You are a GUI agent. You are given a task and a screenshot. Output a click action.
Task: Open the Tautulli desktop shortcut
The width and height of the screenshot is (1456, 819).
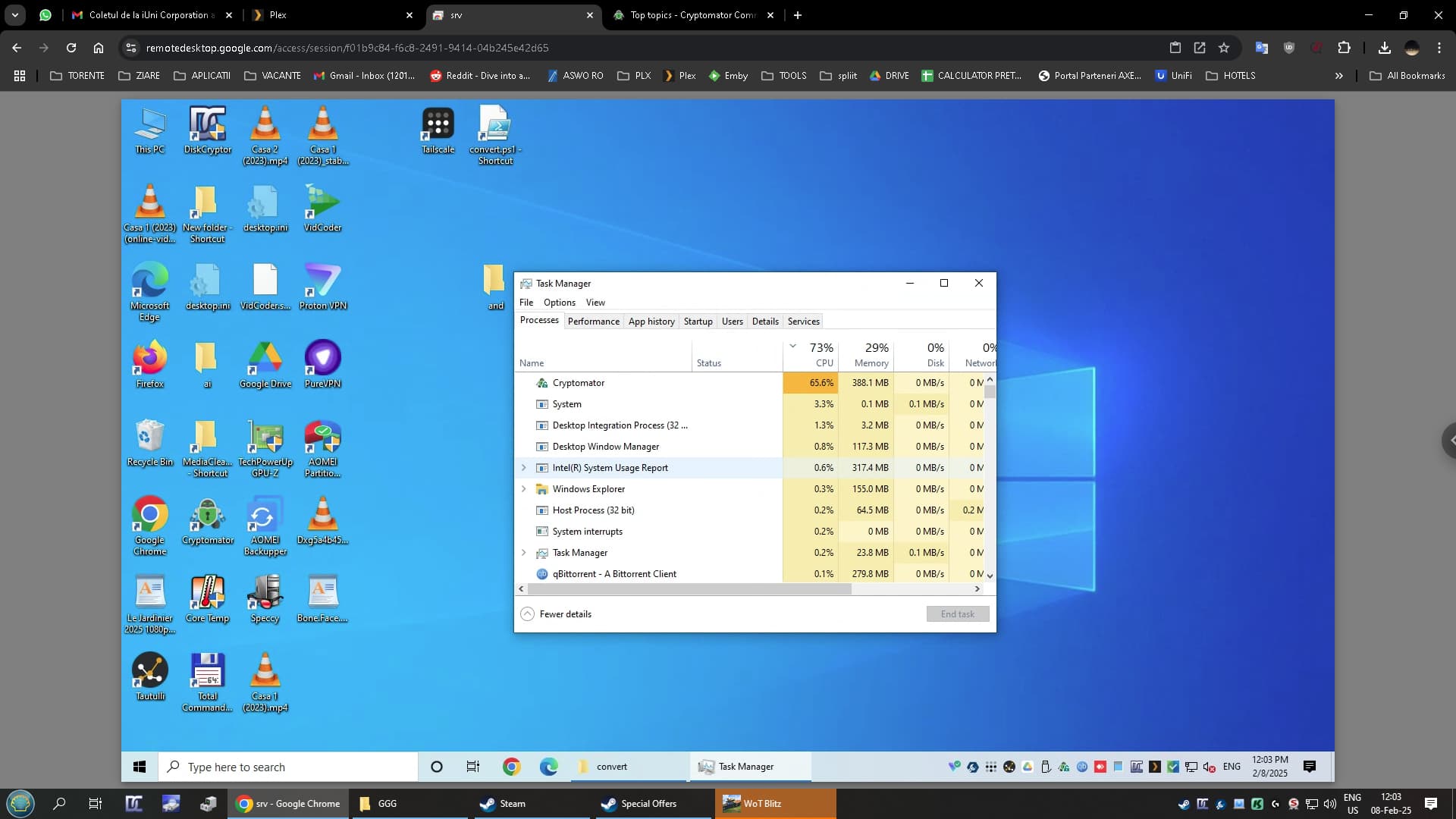tap(149, 676)
